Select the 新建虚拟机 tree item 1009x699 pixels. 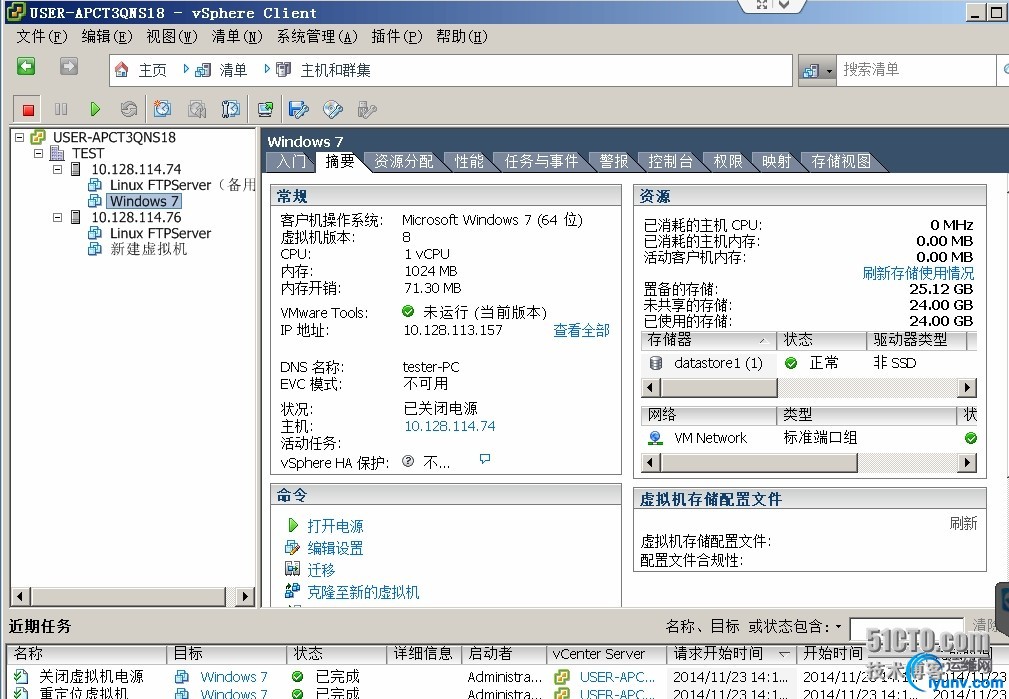[x=148, y=249]
